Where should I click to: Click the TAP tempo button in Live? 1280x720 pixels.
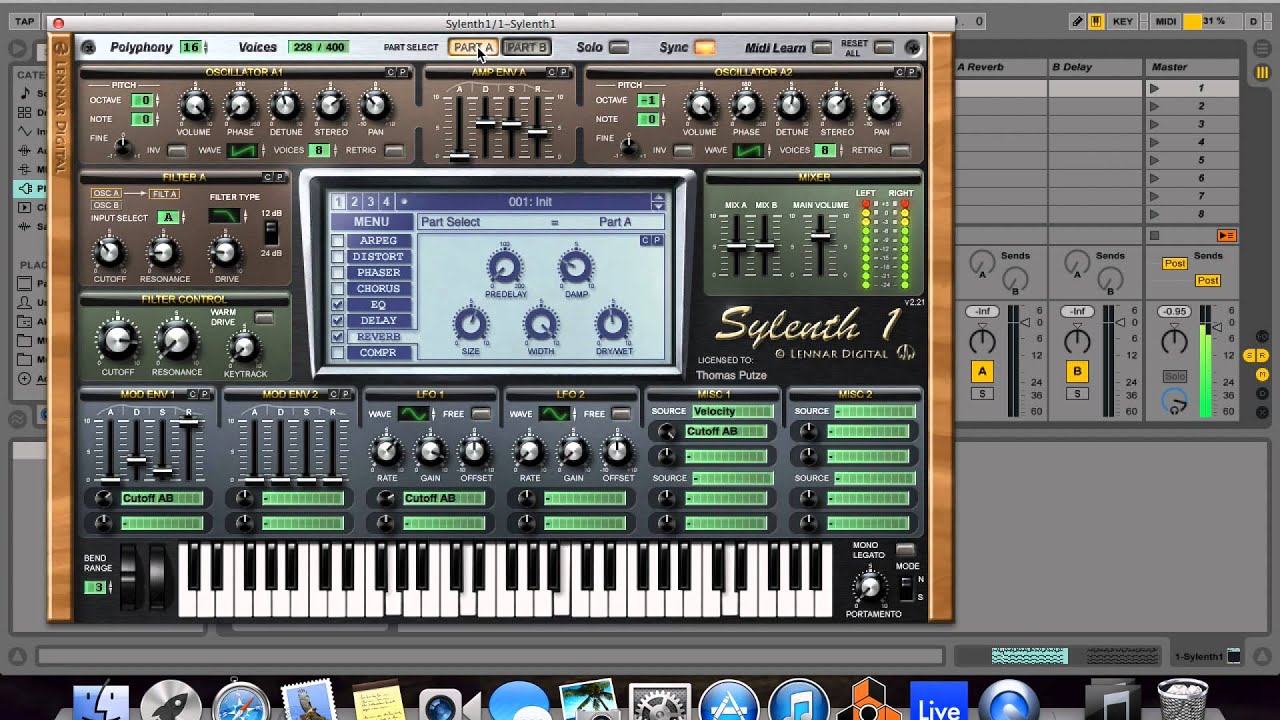tap(24, 21)
